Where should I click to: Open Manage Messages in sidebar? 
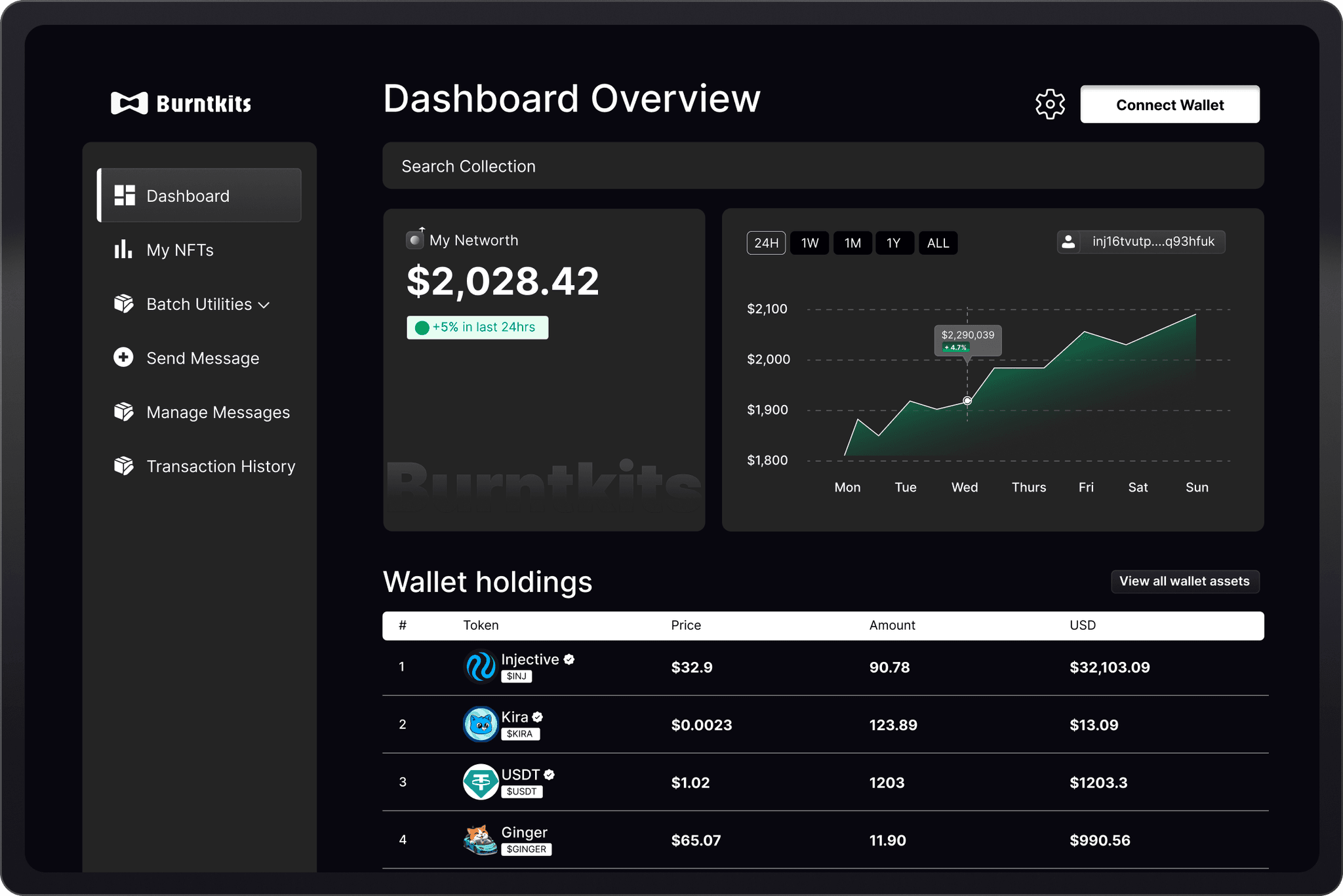click(218, 412)
